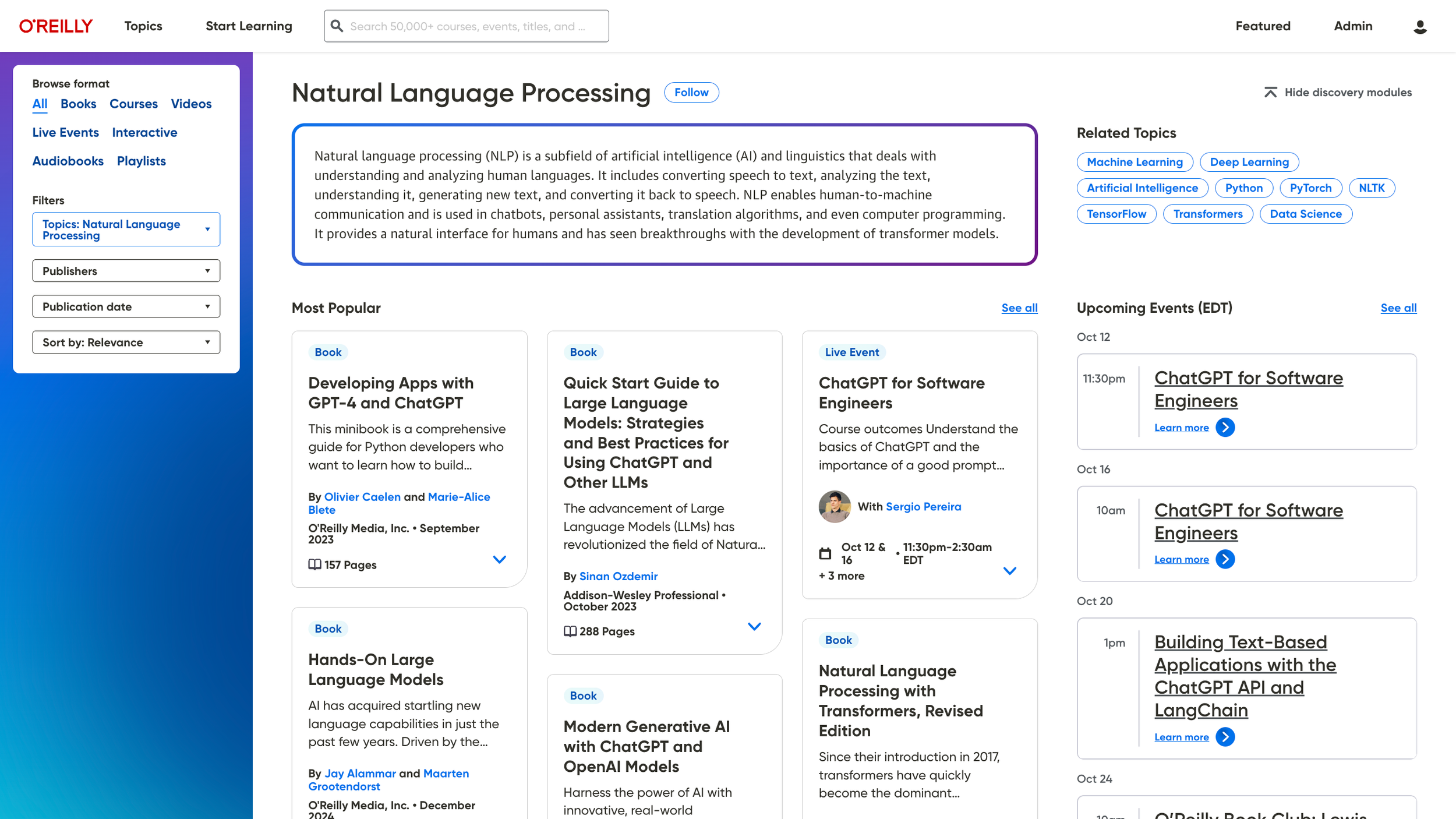This screenshot has width=1456, height=819.
Task: Click Sergio Pereira's avatar photo
Action: 834,507
